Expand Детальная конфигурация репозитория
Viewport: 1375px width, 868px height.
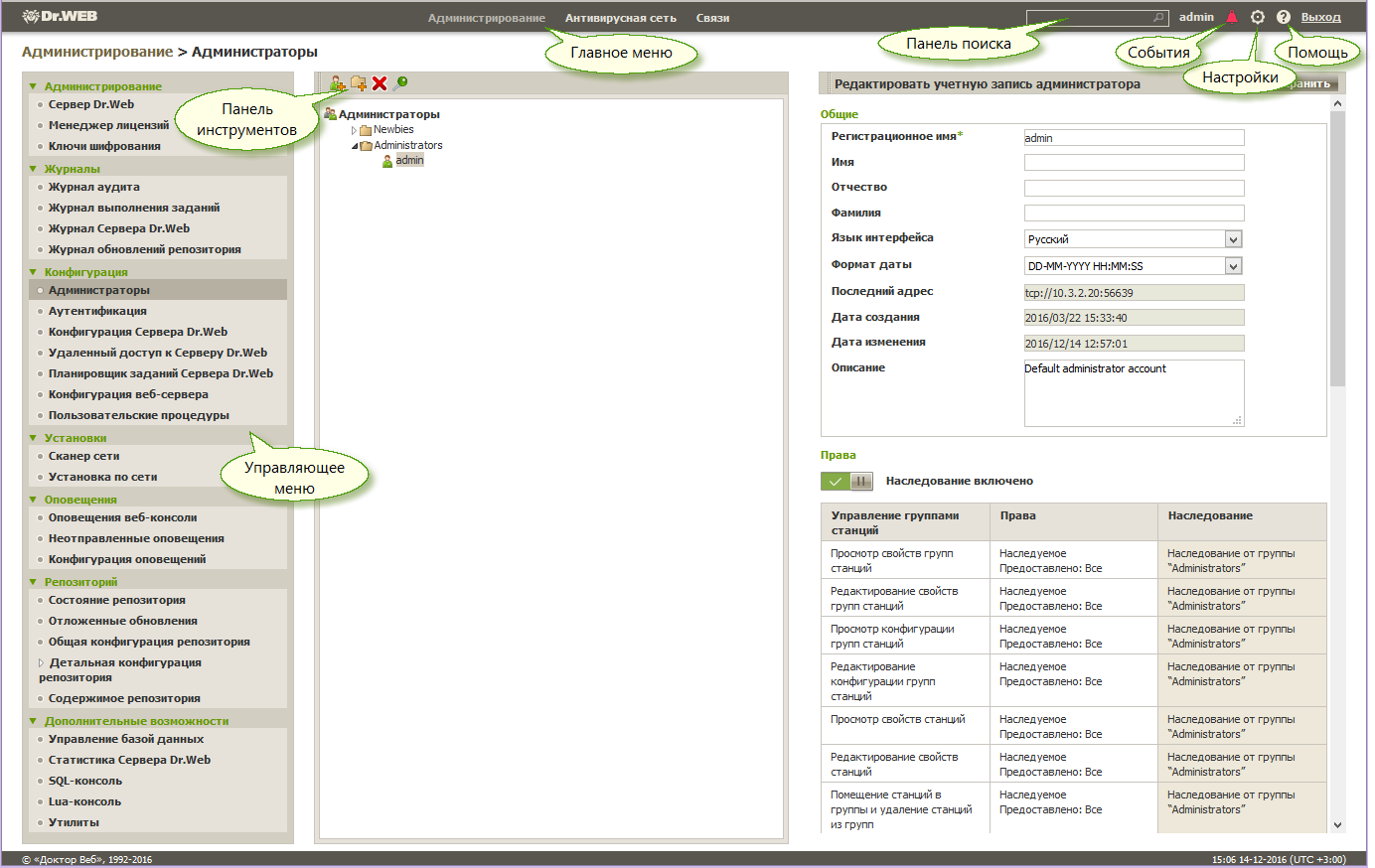tap(42, 662)
